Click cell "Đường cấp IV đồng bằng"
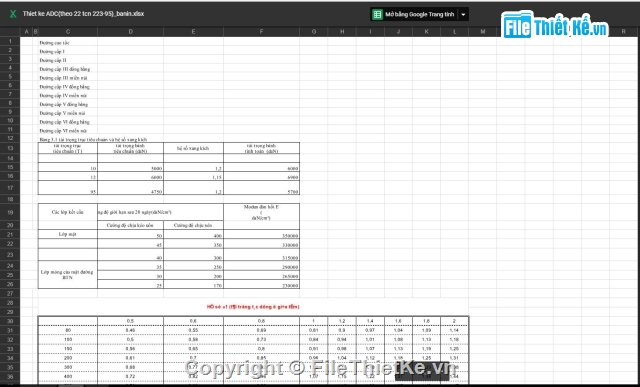Image resolution: width=640 pixels, height=387 pixels. (x=64, y=87)
